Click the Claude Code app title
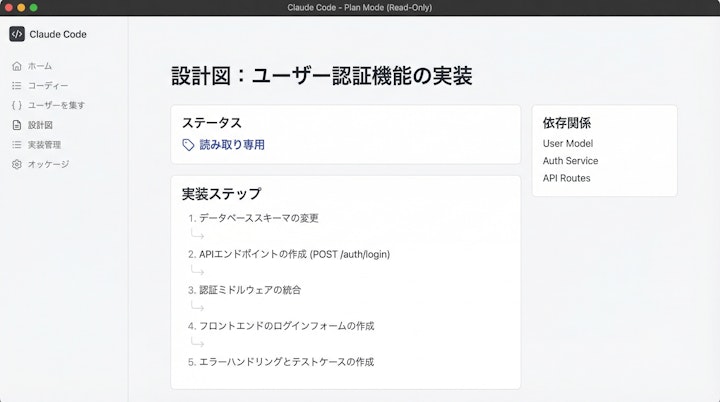This screenshot has width=720, height=402. [x=58, y=34]
